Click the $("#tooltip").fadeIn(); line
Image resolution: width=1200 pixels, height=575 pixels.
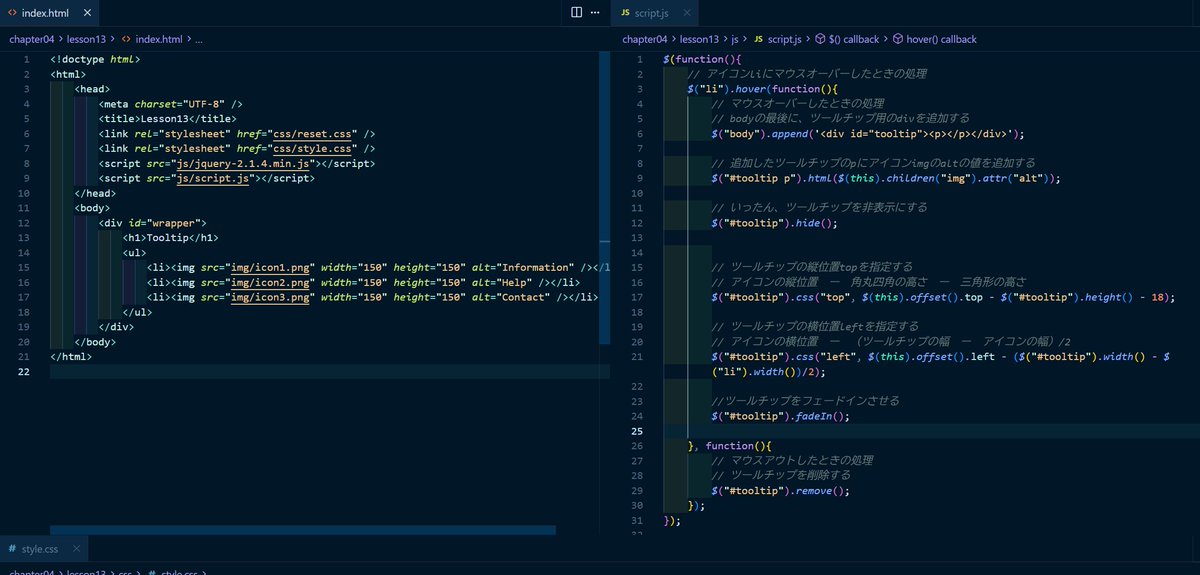[x=780, y=416]
